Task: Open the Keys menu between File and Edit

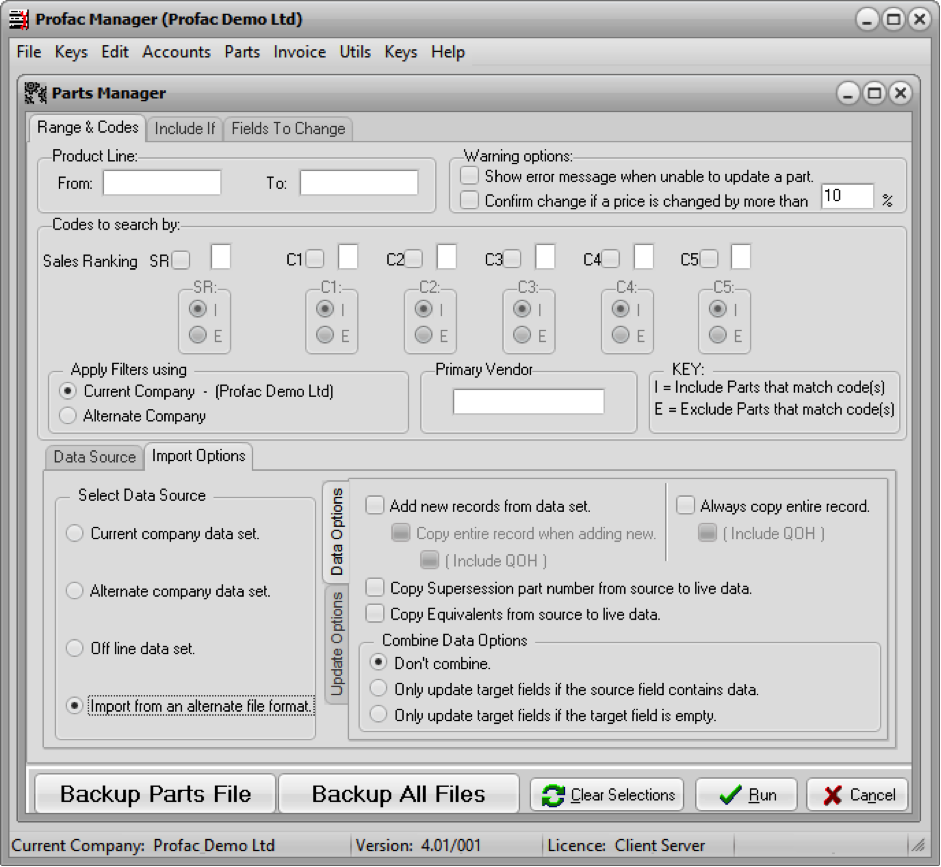Action: click(71, 52)
